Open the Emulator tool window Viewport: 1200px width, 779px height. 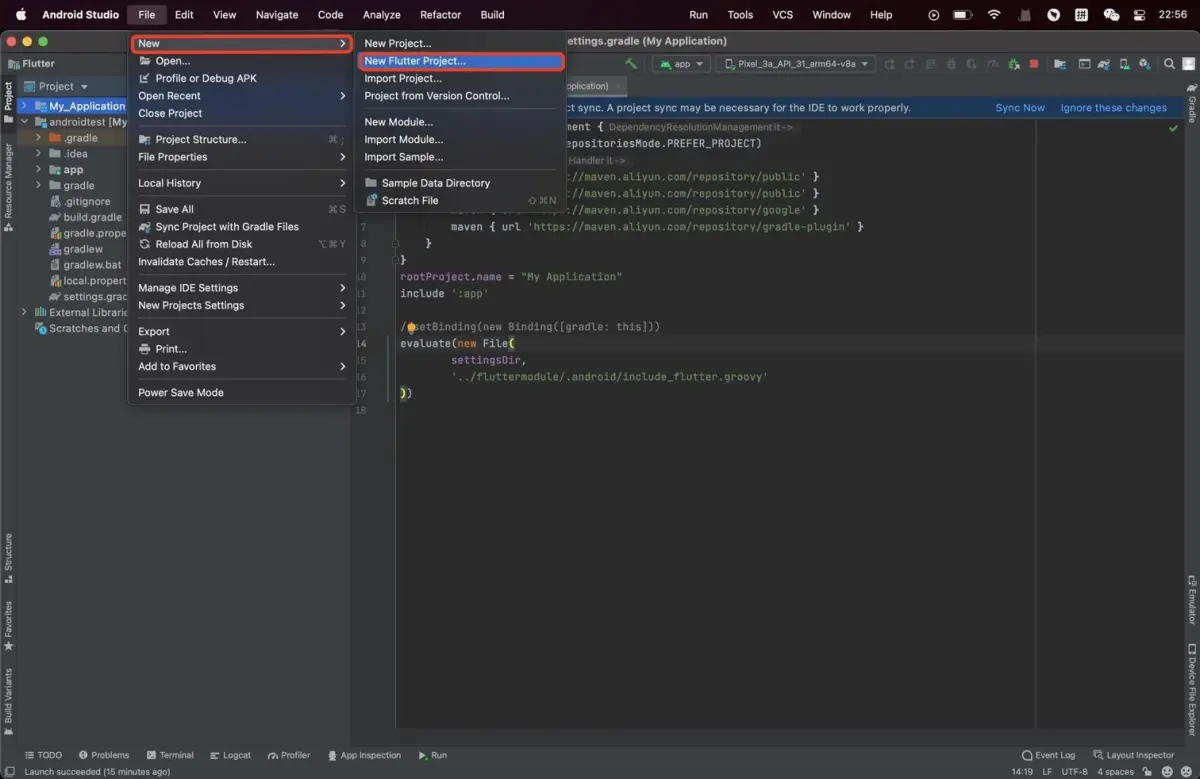[x=1192, y=600]
